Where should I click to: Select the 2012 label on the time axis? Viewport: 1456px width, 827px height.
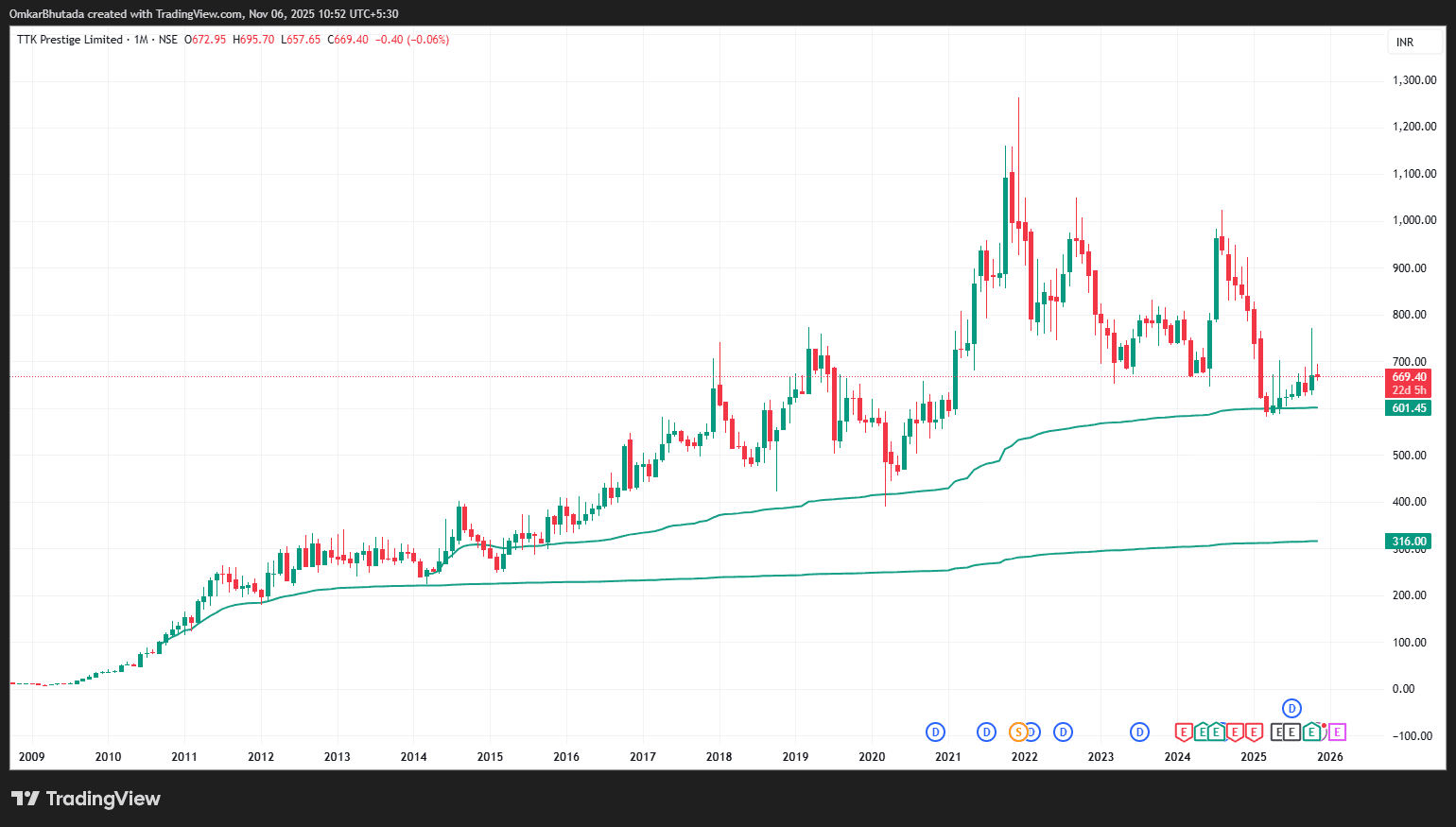pos(261,756)
